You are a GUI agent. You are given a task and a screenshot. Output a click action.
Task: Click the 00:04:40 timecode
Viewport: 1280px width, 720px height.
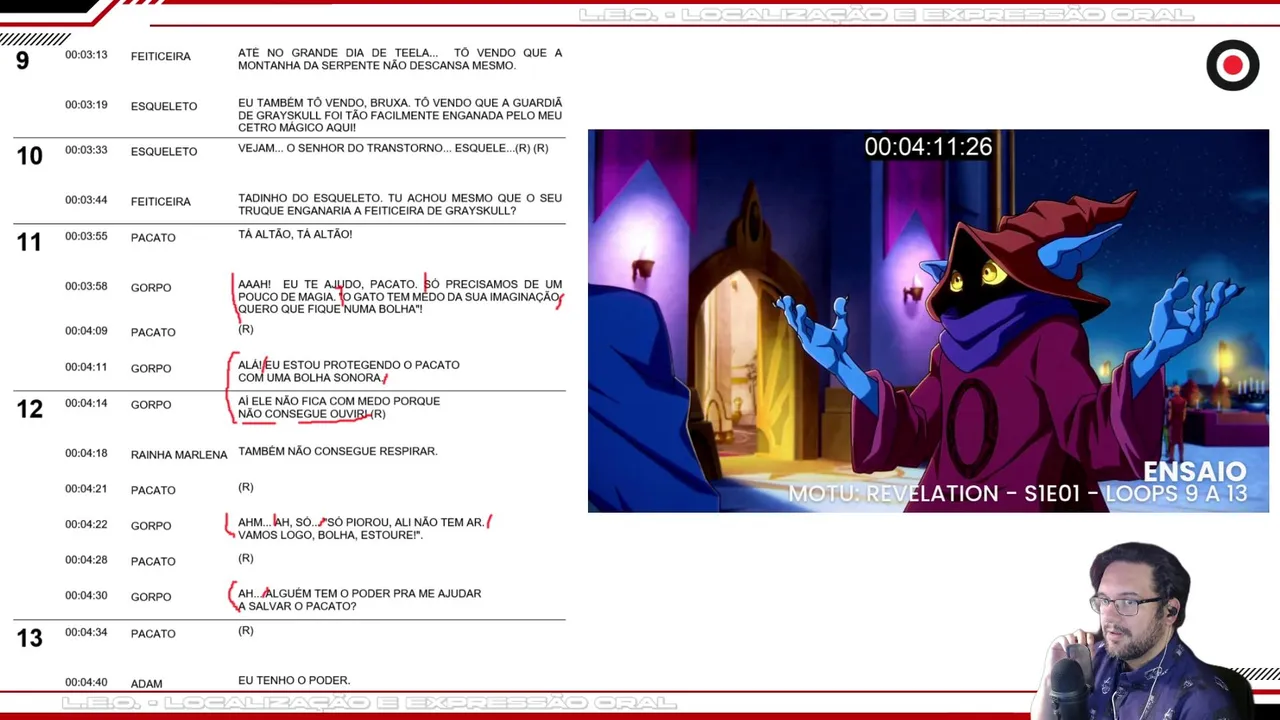pos(86,682)
